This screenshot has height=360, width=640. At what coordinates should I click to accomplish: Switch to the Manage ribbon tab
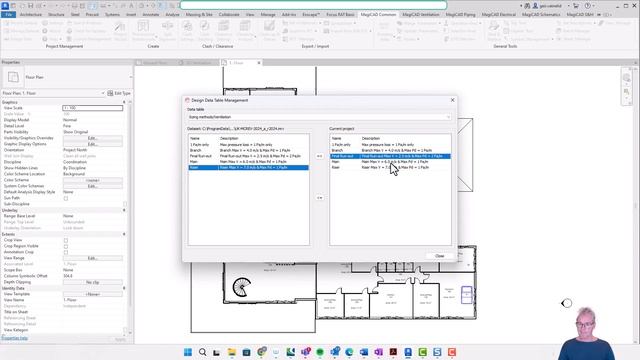click(x=268, y=14)
